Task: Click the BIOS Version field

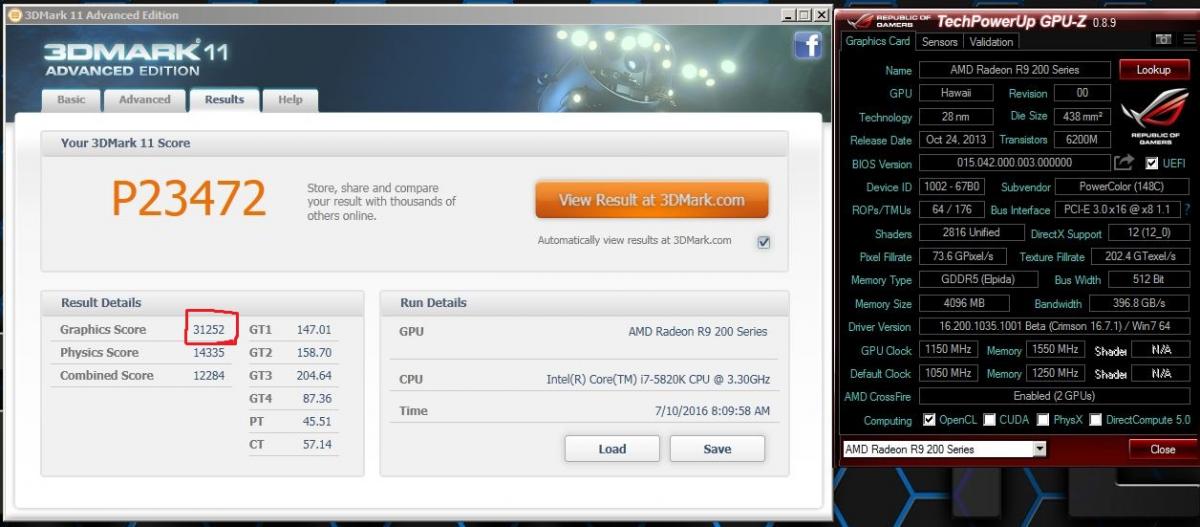Action: [x=1014, y=163]
